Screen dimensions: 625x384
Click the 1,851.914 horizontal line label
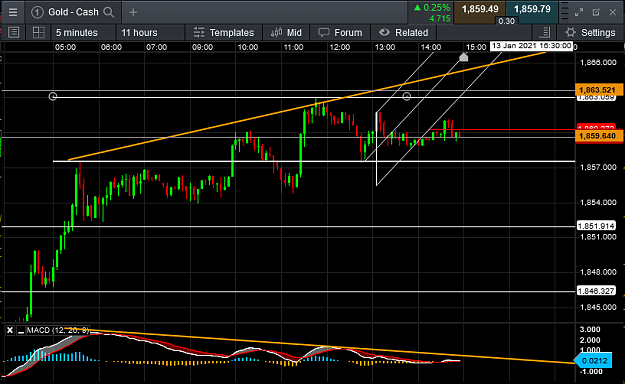click(x=596, y=226)
